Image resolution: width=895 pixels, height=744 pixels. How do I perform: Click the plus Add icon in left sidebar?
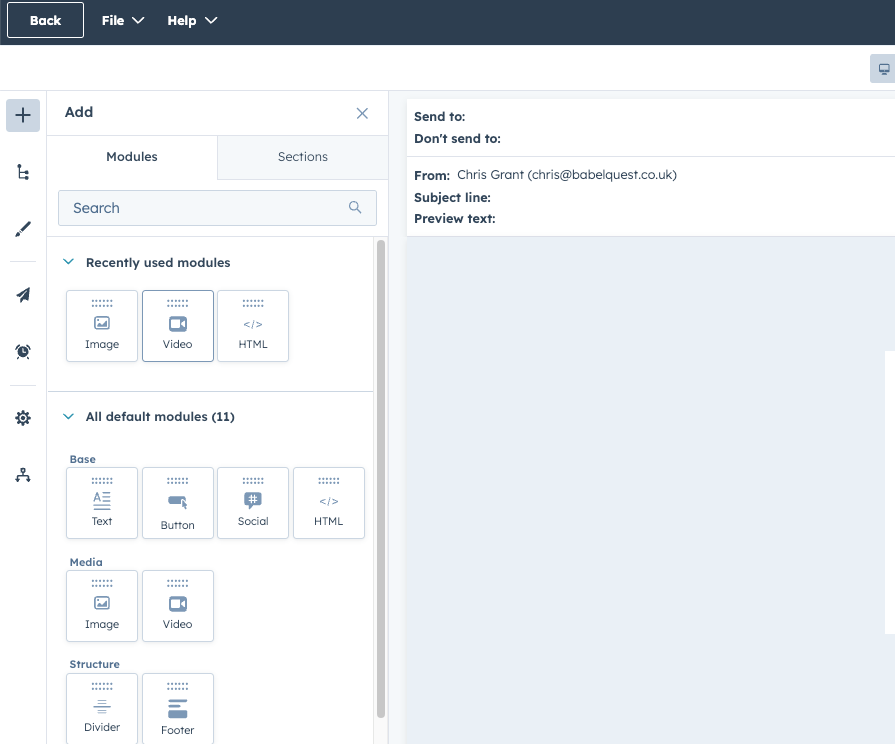23,115
